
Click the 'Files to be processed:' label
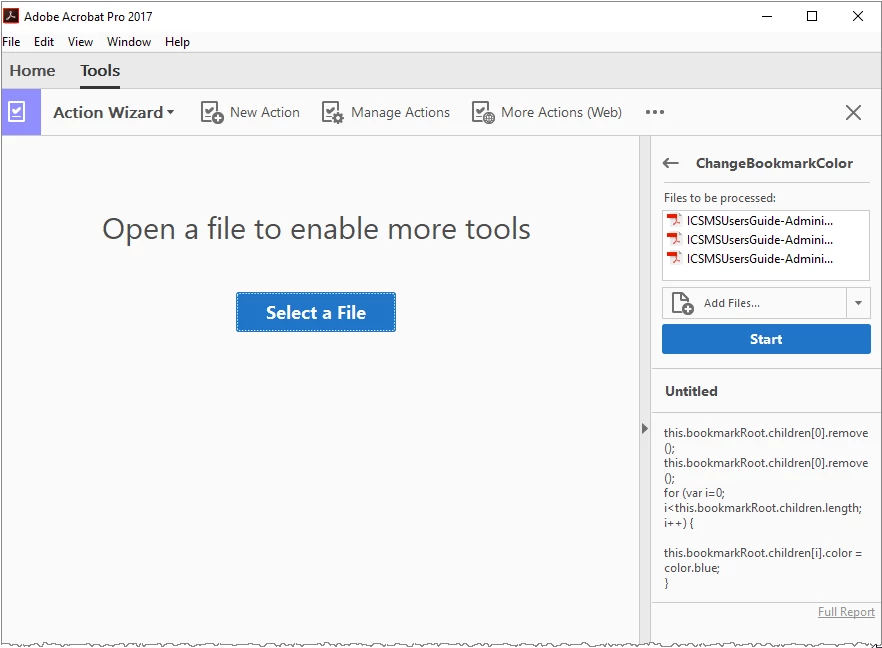720,198
